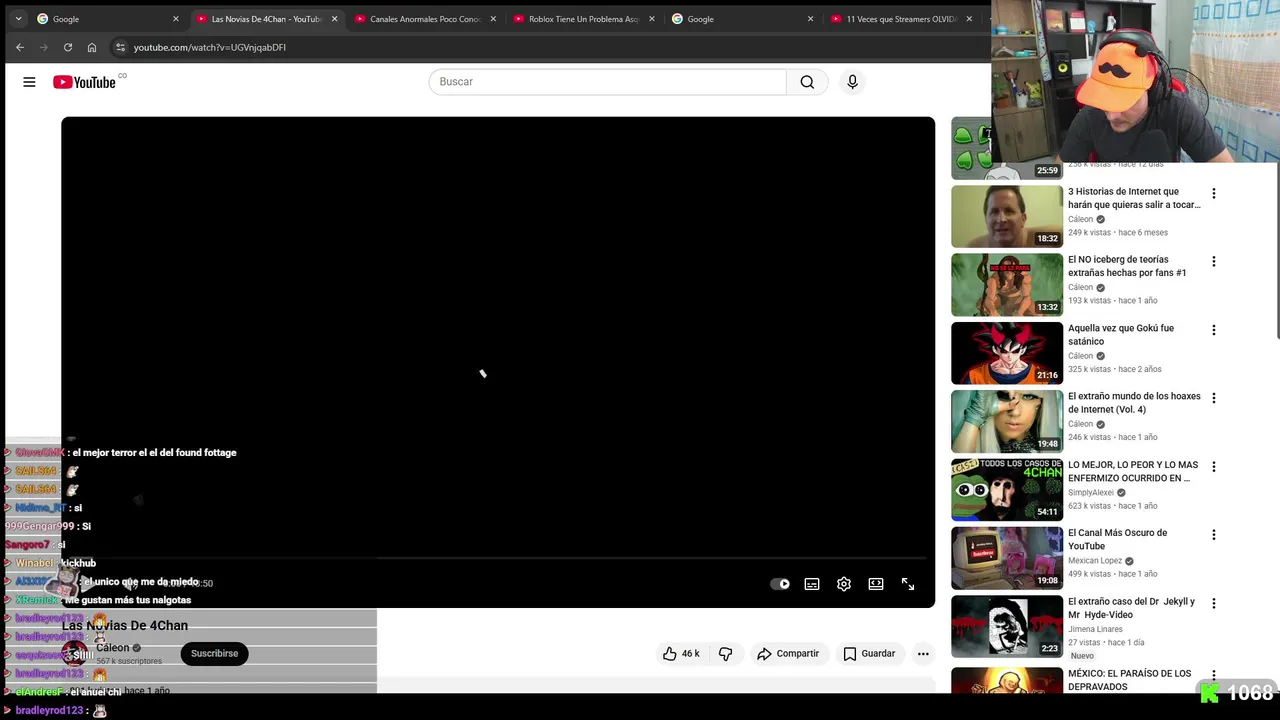
Task: Open El NO iceberg de teorías thumbnail
Action: pos(1007,284)
